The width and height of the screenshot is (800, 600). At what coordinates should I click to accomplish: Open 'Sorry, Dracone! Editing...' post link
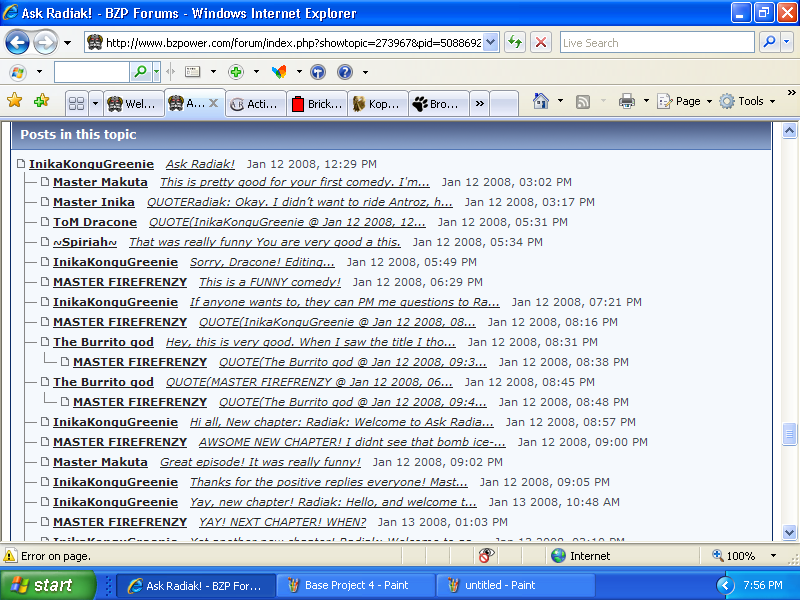click(262, 262)
